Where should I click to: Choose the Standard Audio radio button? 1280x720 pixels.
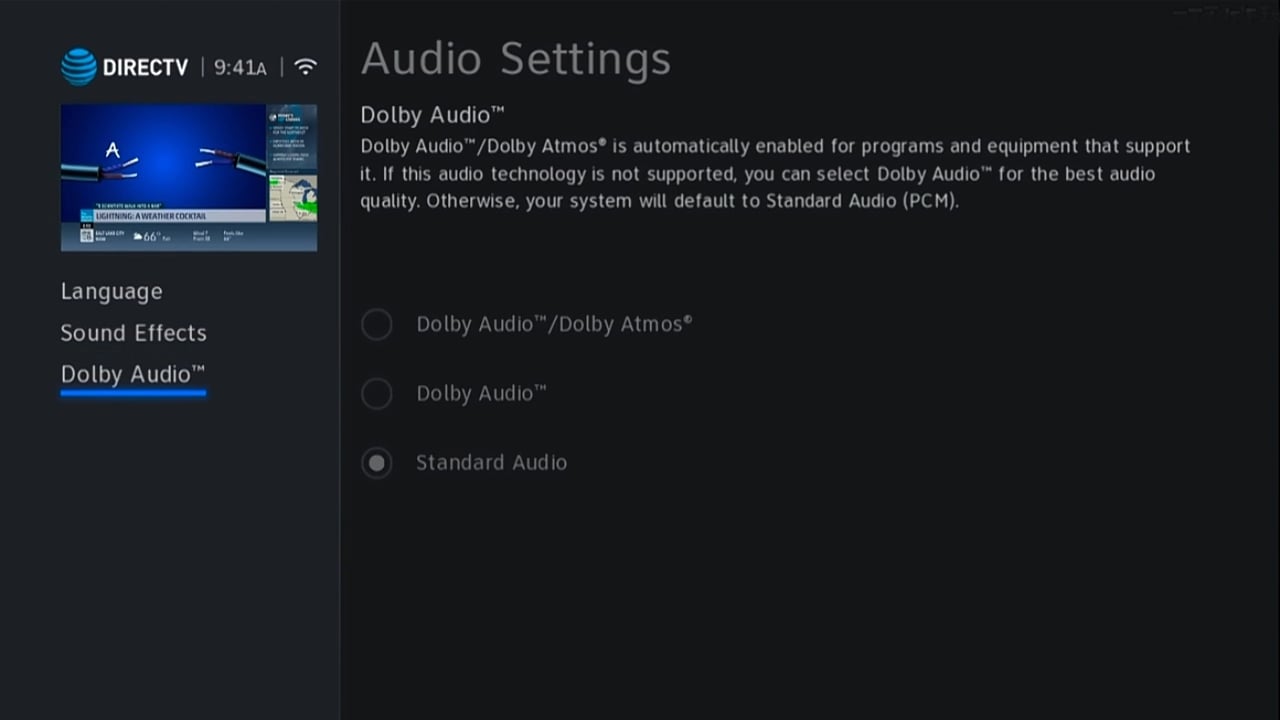point(377,462)
